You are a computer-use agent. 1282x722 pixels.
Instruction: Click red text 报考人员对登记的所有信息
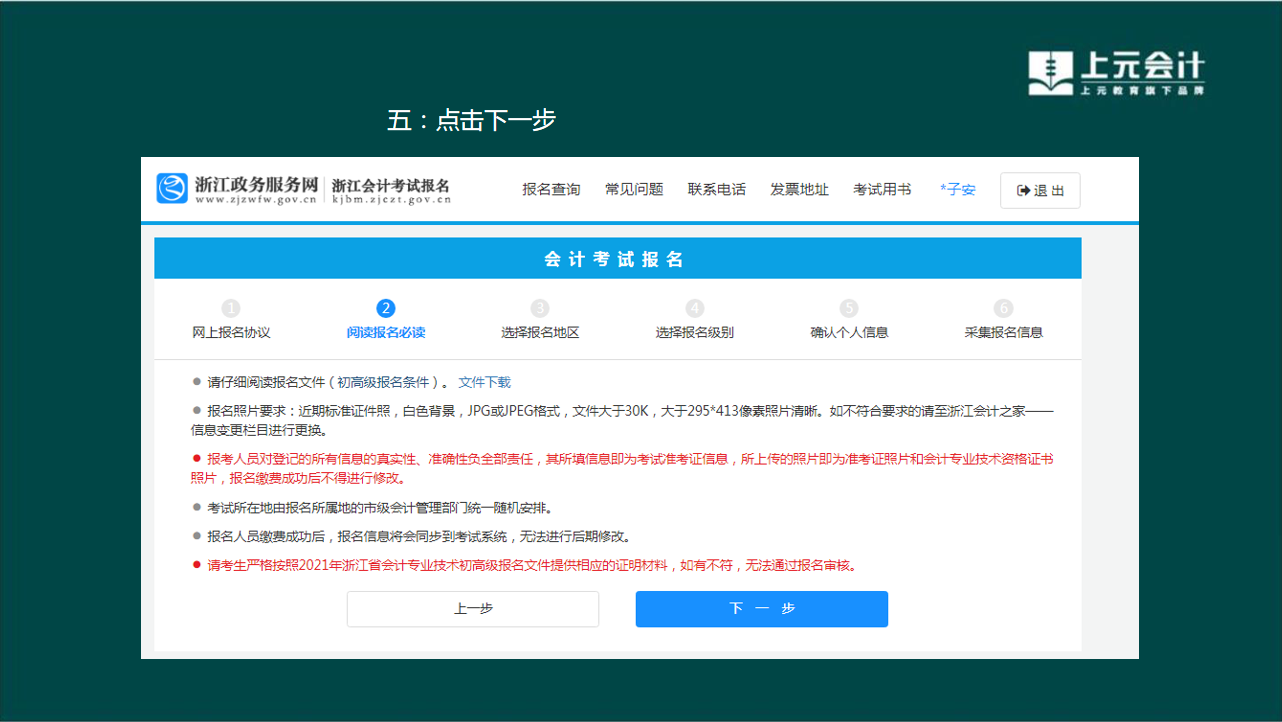pyautogui.click(x=622, y=468)
